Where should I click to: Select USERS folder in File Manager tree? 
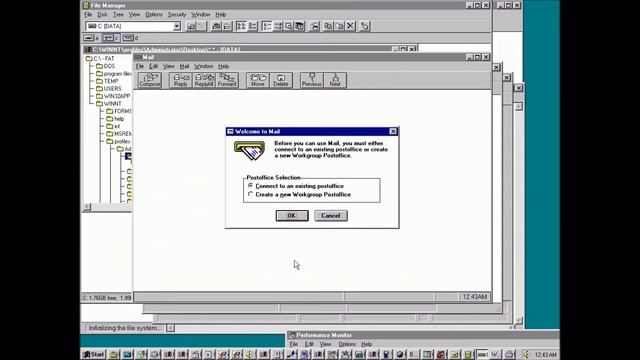pyautogui.click(x=109, y=88)
